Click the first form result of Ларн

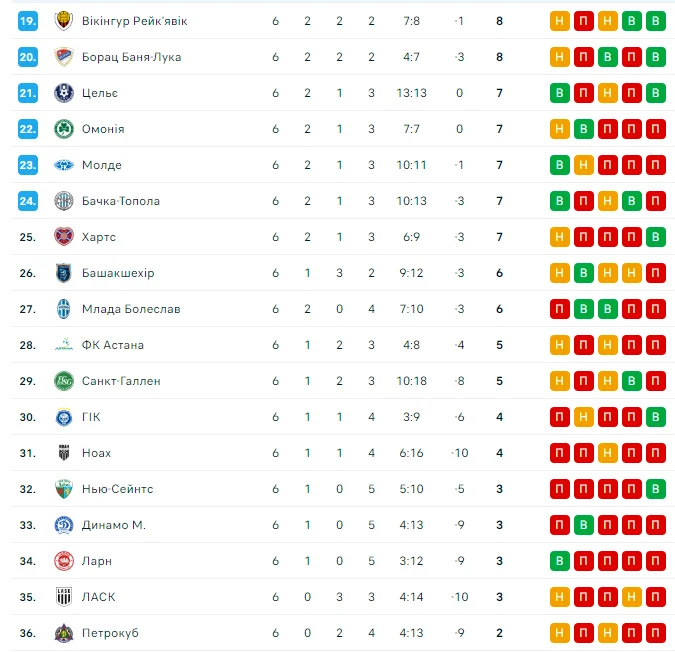[x=560, y=561]
